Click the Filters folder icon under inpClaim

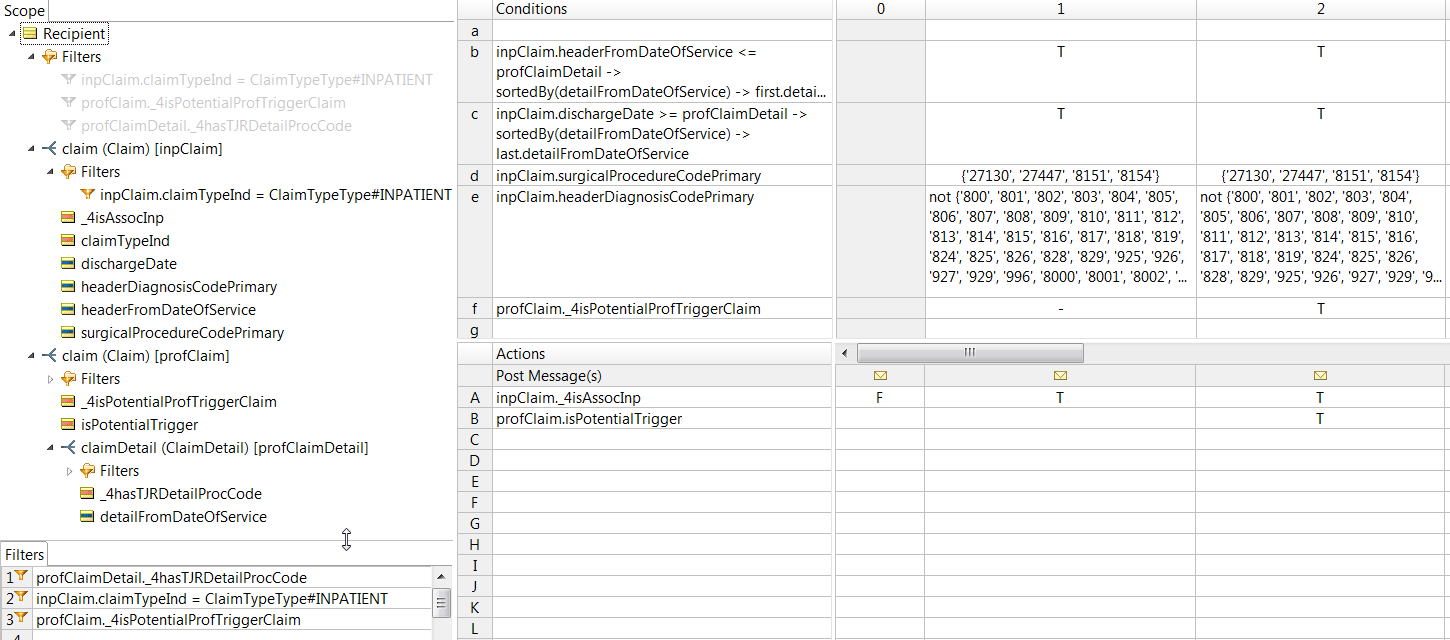click(x=68, y=172)
